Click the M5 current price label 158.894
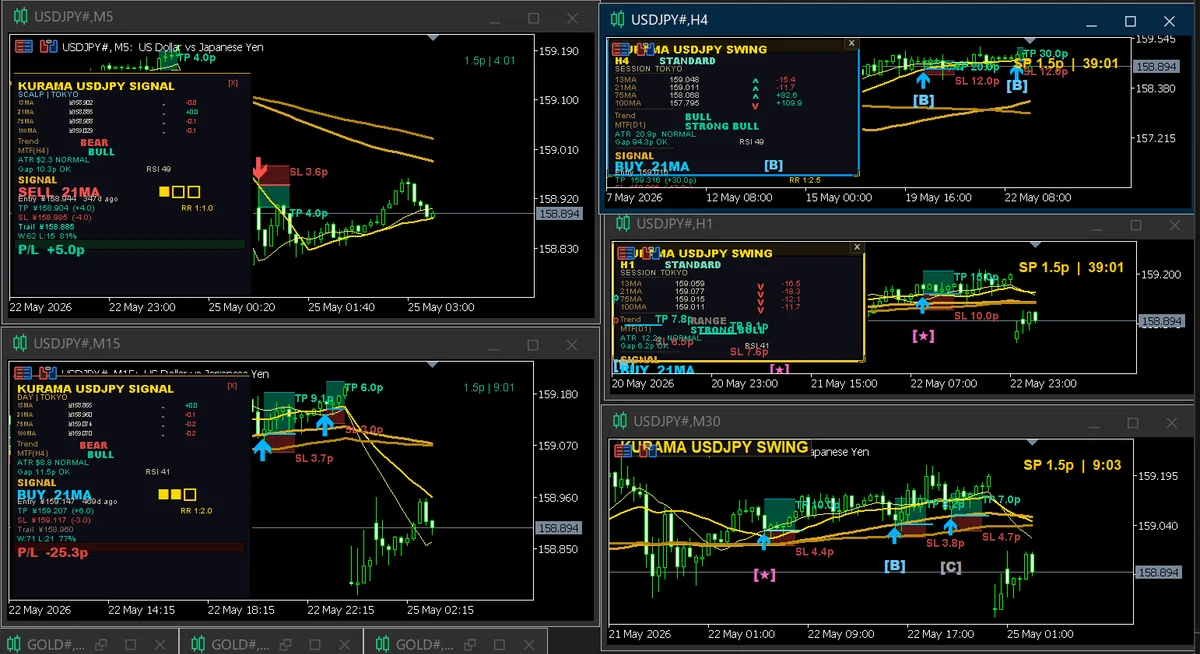 (x=558, y=214)
